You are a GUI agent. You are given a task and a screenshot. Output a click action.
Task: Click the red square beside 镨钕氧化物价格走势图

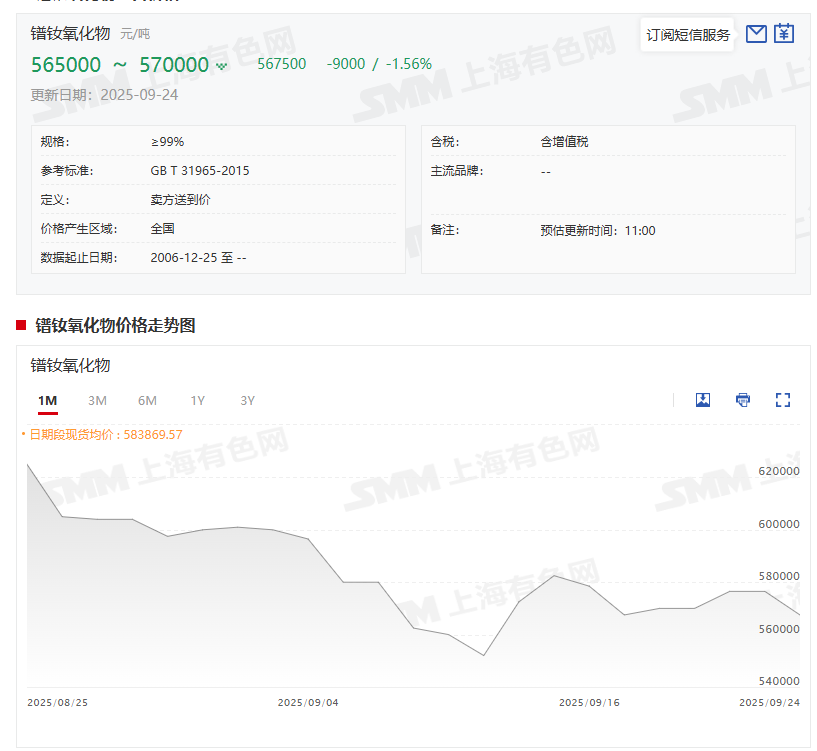click(21, 325)
